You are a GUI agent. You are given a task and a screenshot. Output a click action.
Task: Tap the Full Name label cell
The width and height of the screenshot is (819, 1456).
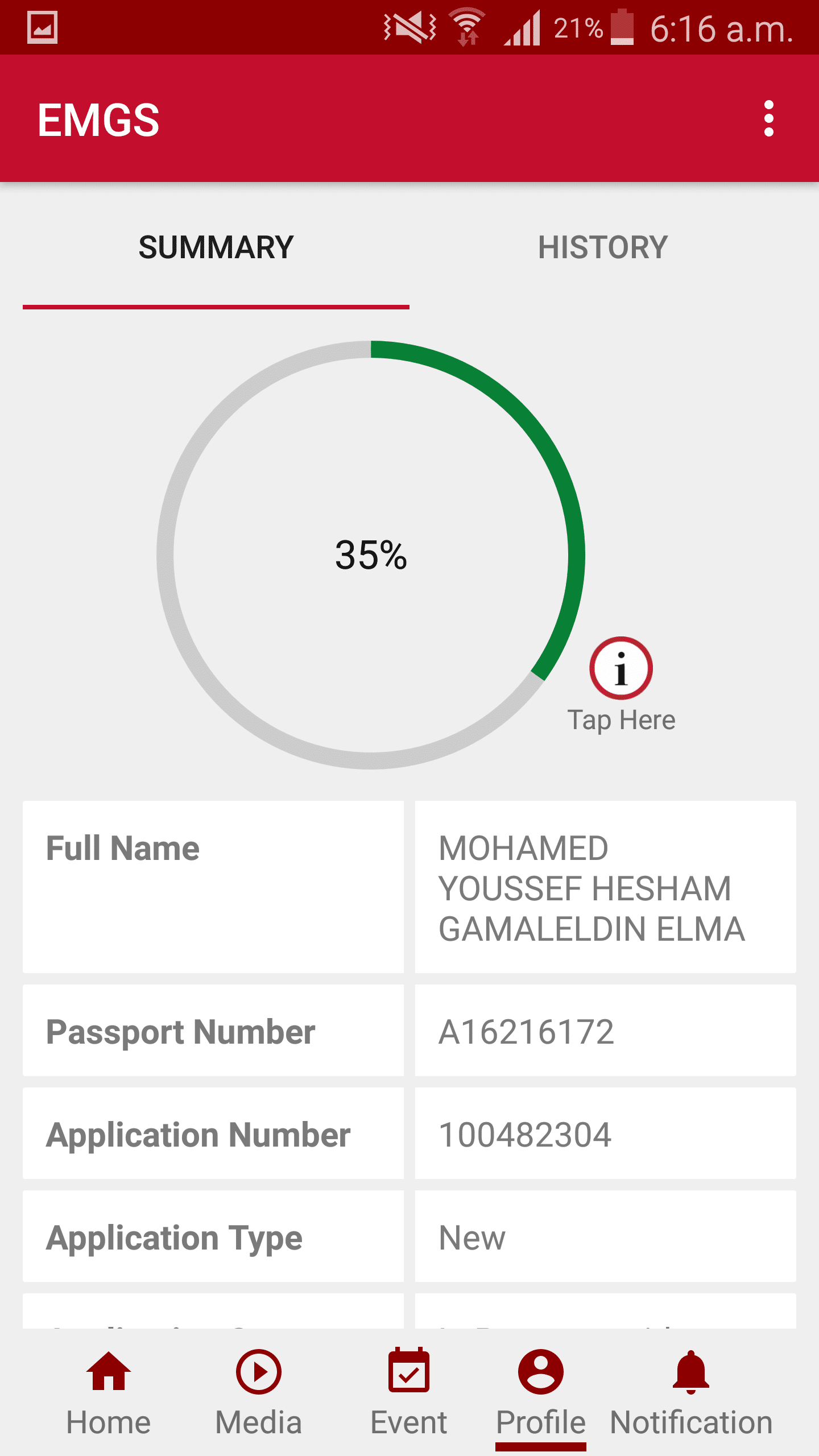(x=213, y=887)
